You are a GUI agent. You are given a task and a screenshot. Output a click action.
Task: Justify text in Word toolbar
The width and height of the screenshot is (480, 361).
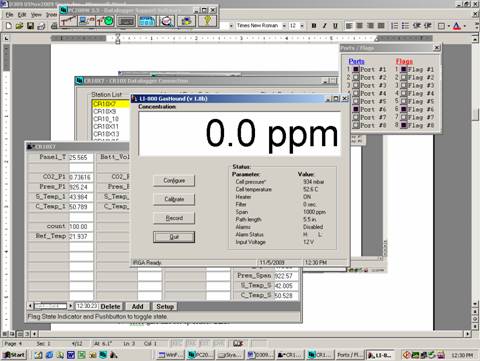click(x=381, y=26)
